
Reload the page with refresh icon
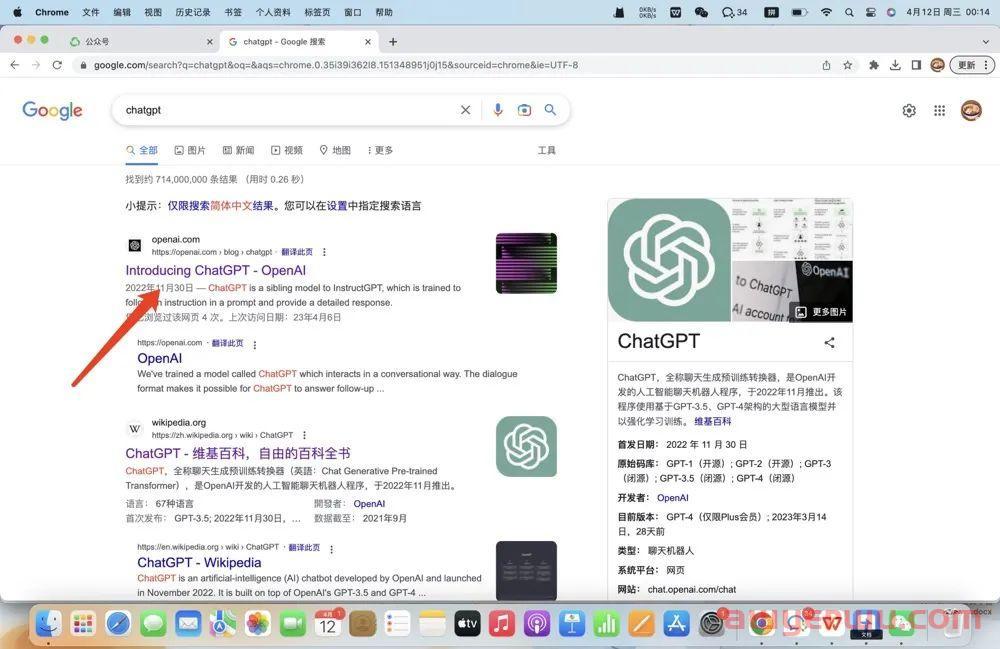point(57,65)
